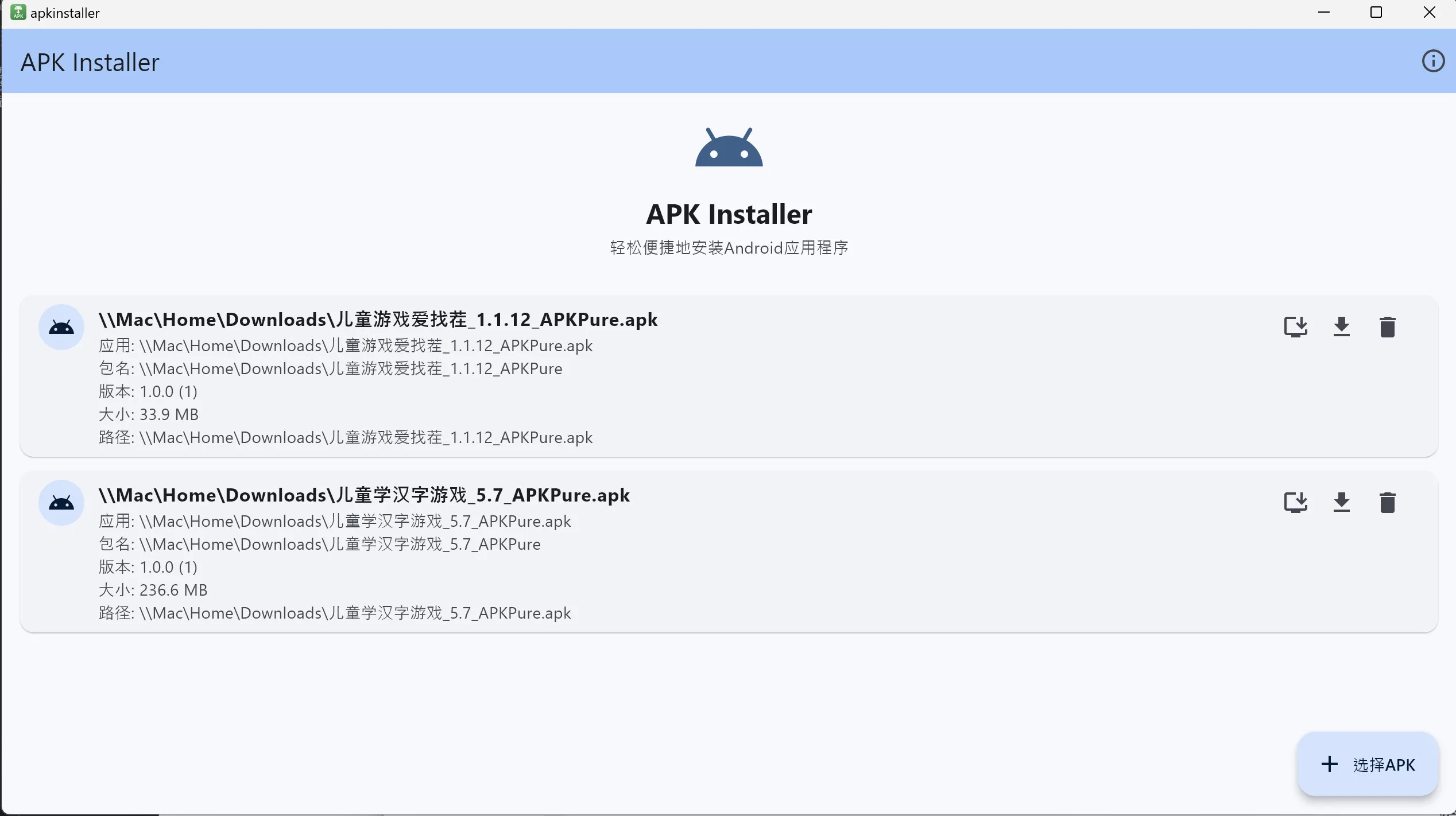The image size is (1456, 816).
Task: Click download arrow icon for 儿童学汉字游戏 APK
Action: click(1341, 503)
